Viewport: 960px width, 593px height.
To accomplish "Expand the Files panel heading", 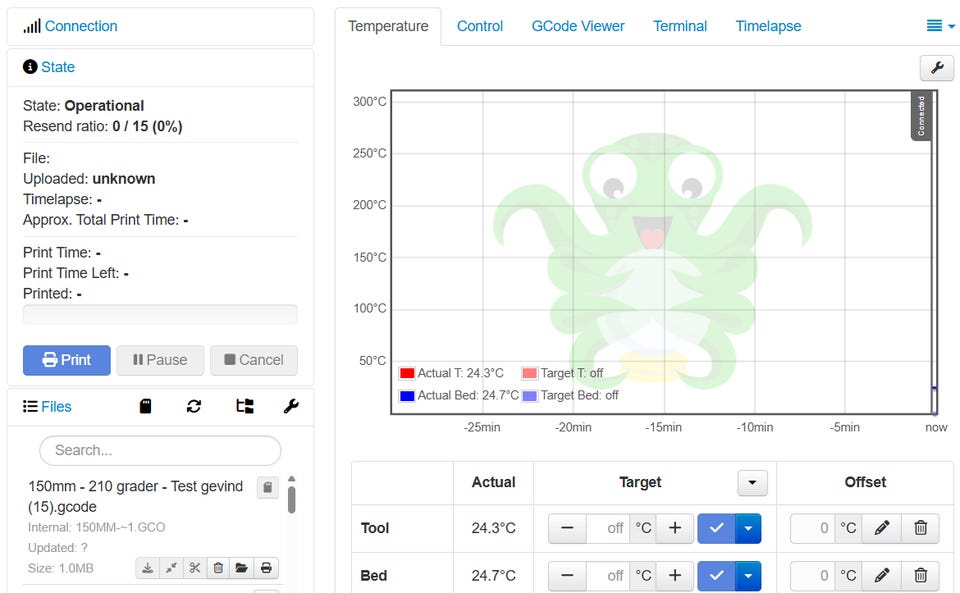I will click(56, 407).
